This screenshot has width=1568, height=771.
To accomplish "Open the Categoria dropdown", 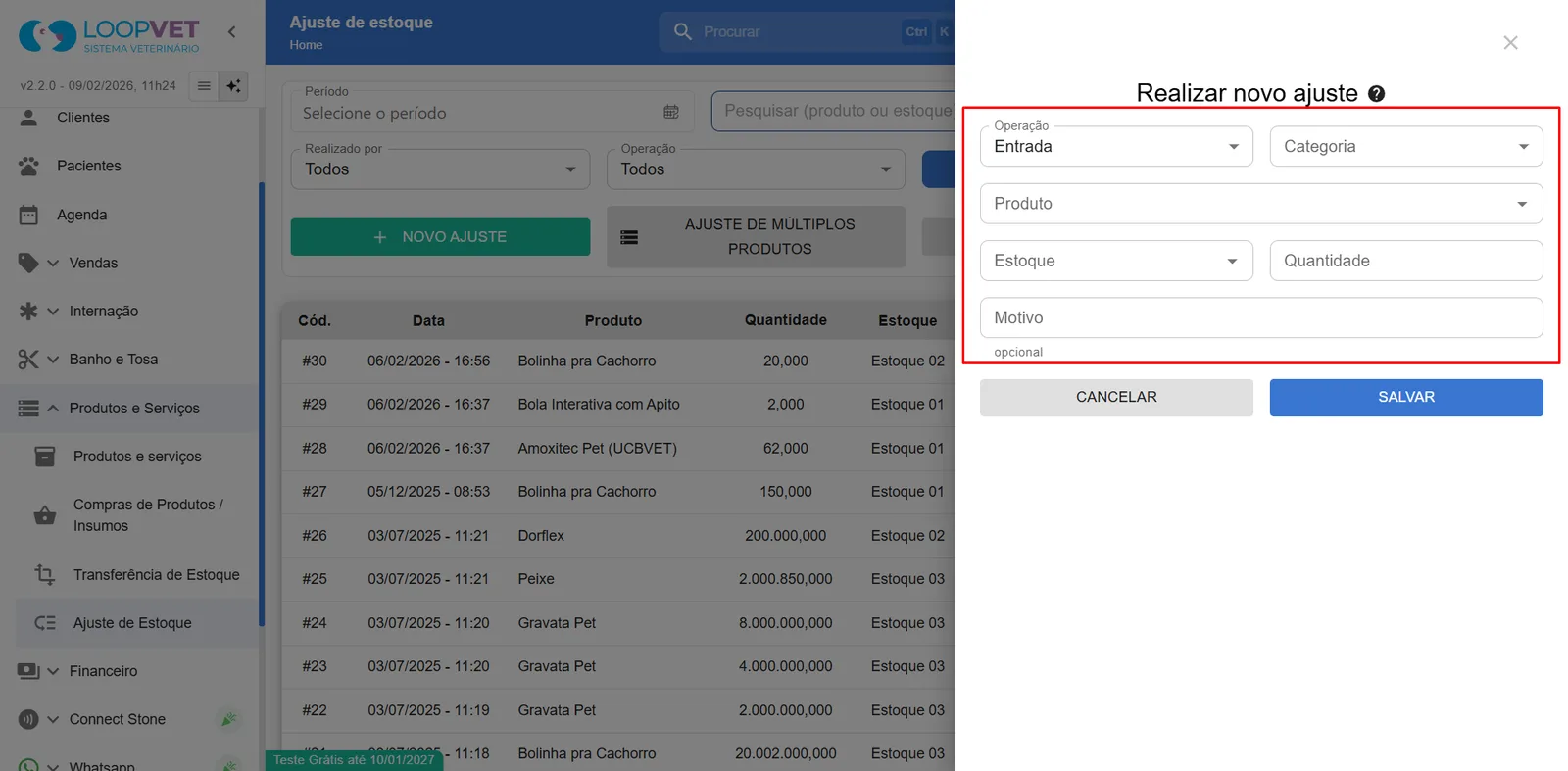I will click(1406, 147).
